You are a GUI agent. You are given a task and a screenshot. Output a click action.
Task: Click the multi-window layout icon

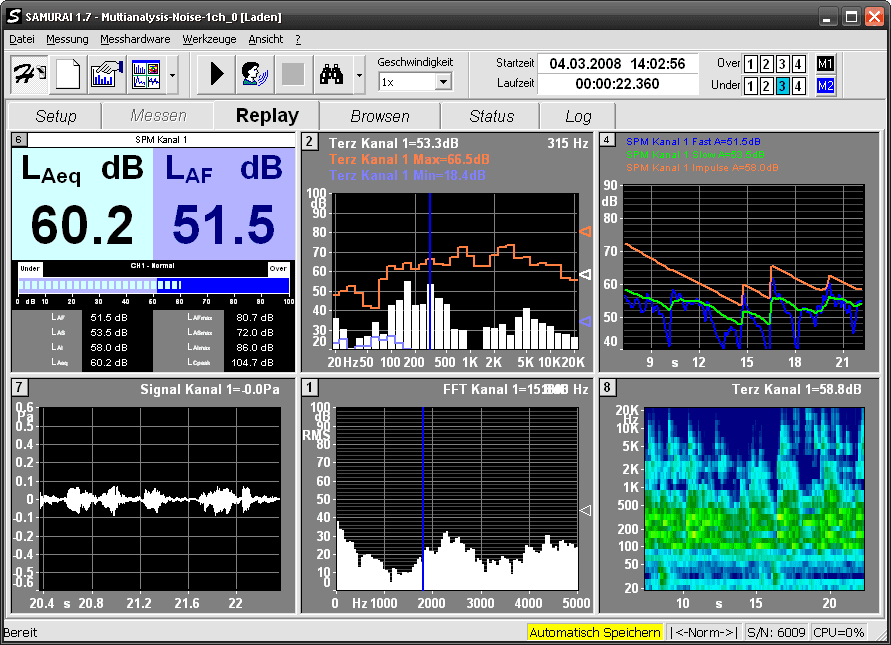coord(146,74)
